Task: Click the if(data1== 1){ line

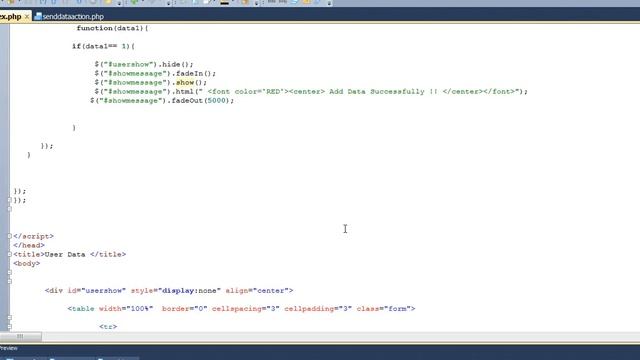Action: [103, 46]
